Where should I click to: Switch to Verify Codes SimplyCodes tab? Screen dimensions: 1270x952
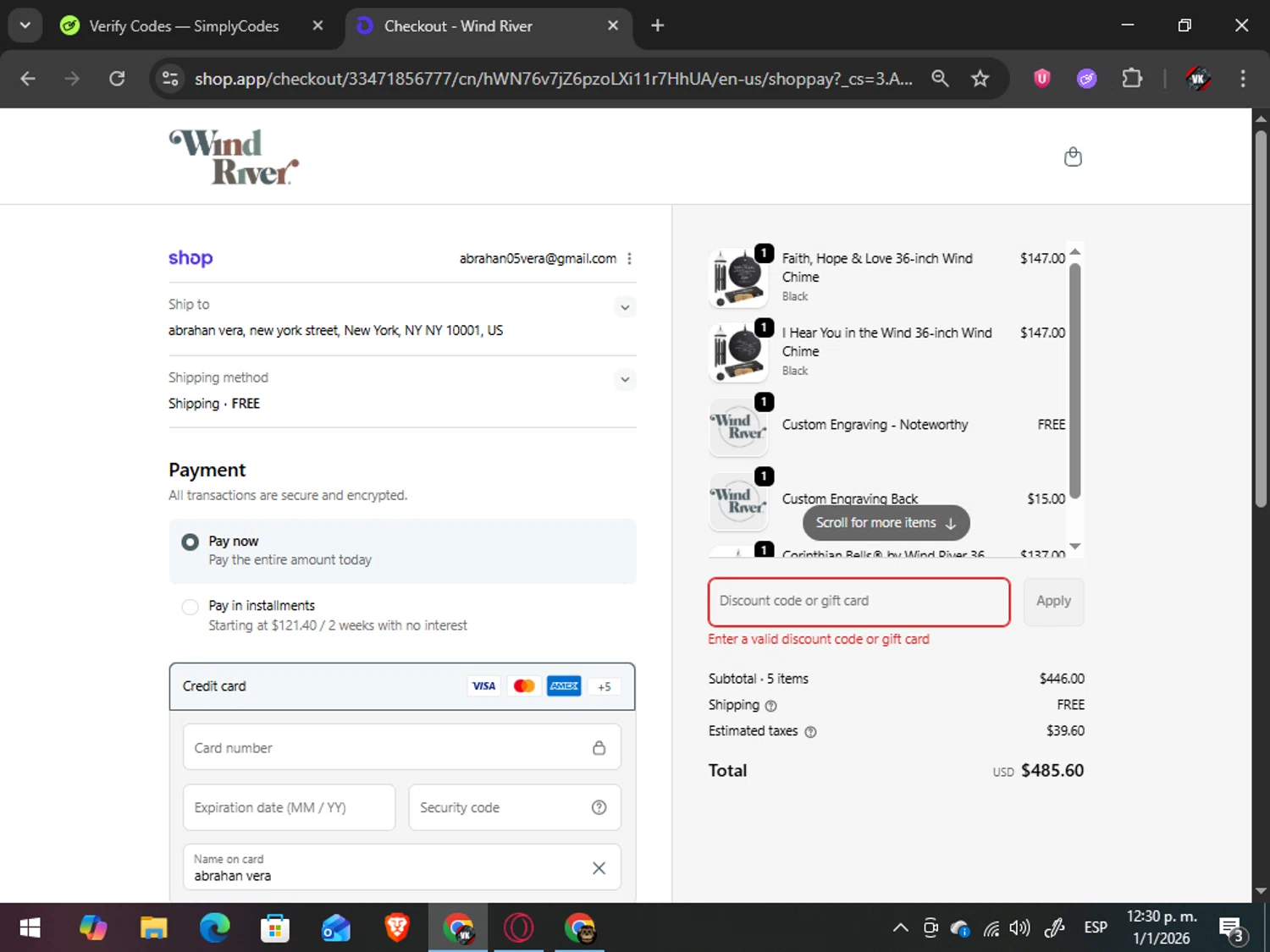pos(185,26)
